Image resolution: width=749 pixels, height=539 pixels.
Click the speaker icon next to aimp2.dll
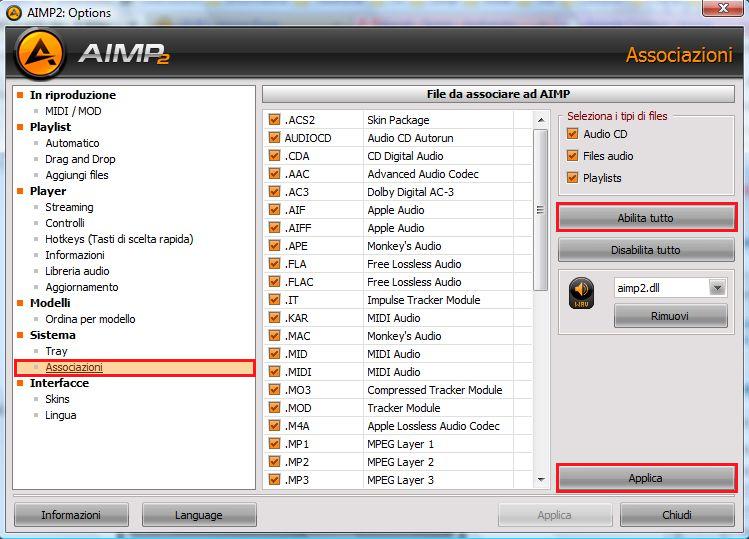point(581,293)
